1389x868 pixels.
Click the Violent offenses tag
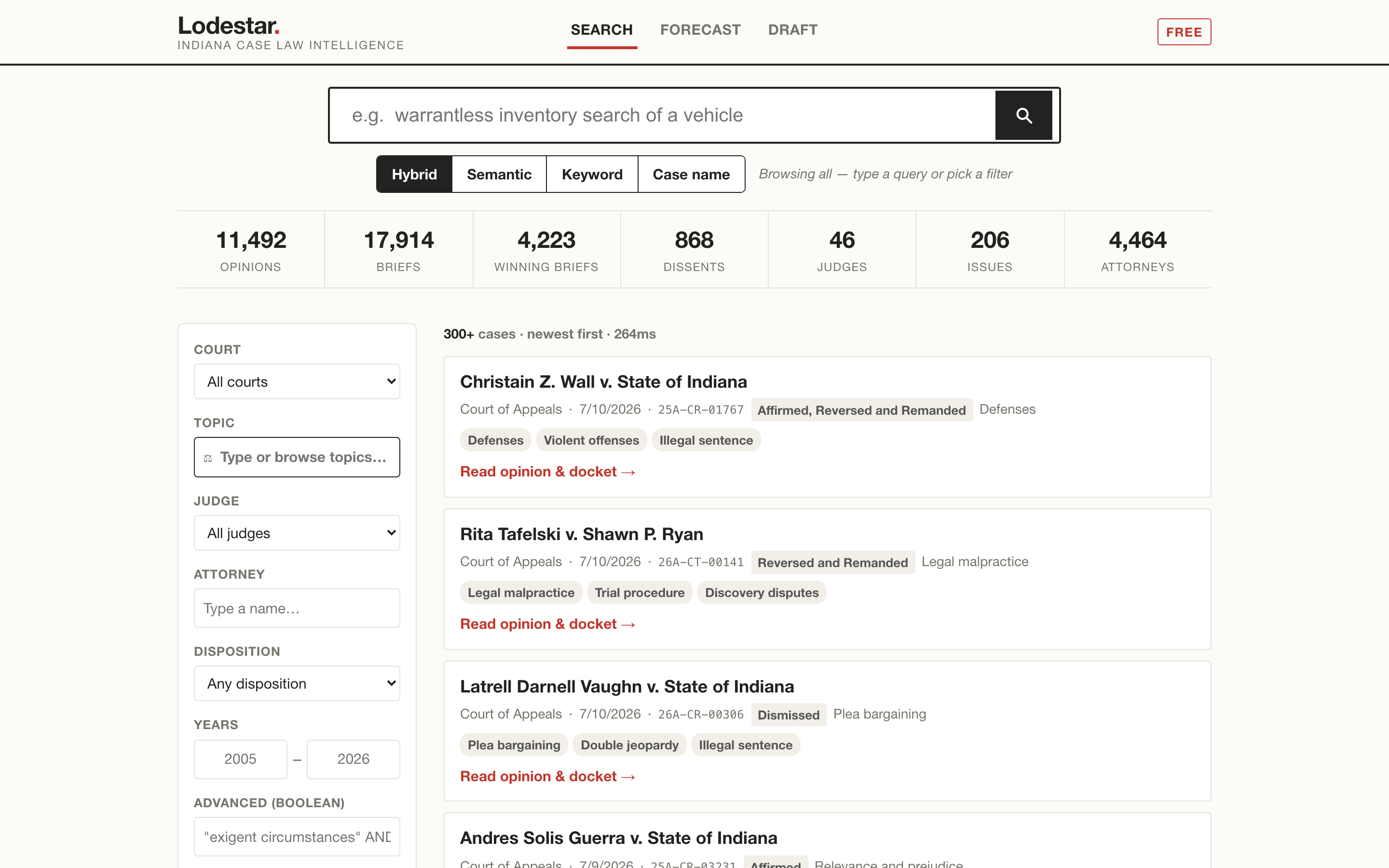click(x=591, y=440)
